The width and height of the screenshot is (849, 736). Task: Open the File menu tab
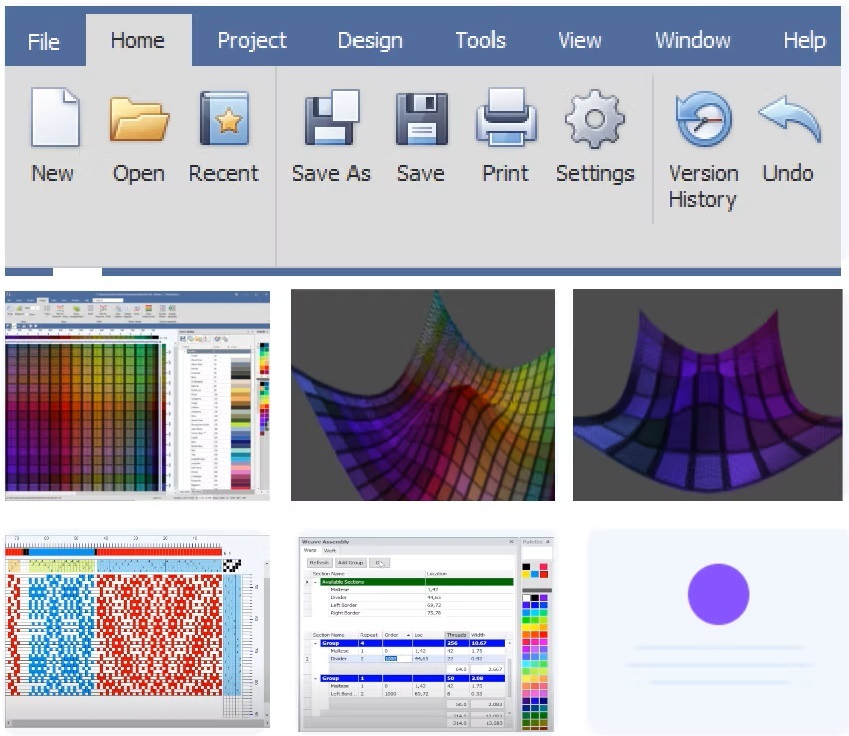pyautogui.click(x=43, y=41)
